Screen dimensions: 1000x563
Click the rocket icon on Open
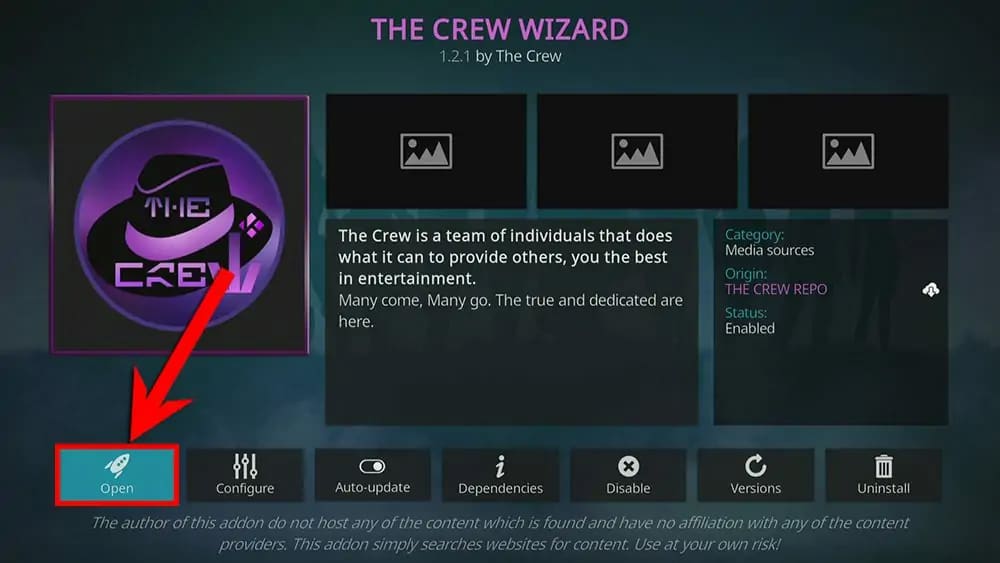pyautogui.click(x=117, y=465)
